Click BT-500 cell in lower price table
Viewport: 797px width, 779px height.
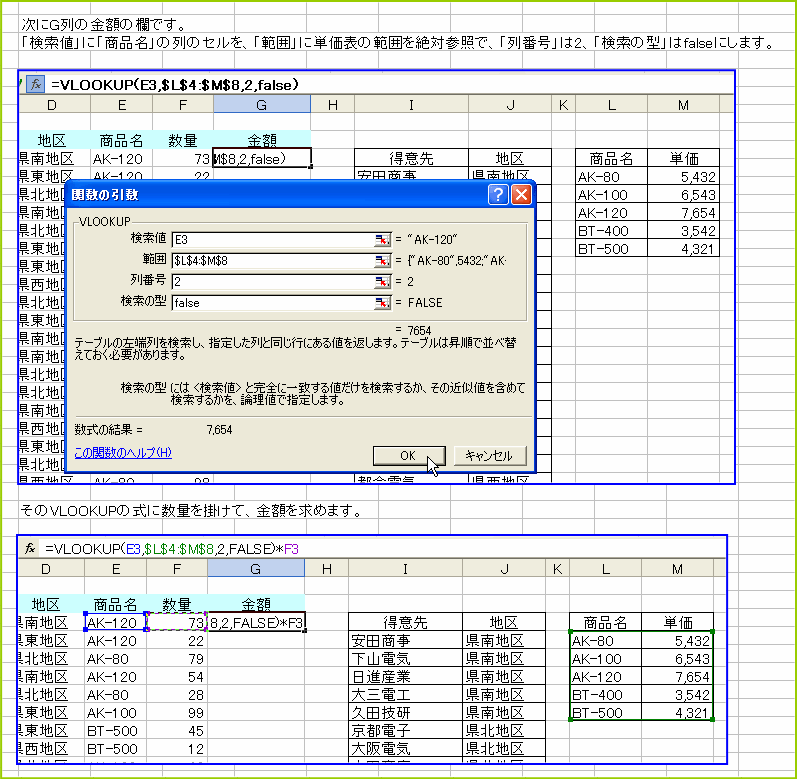[605, 712]
